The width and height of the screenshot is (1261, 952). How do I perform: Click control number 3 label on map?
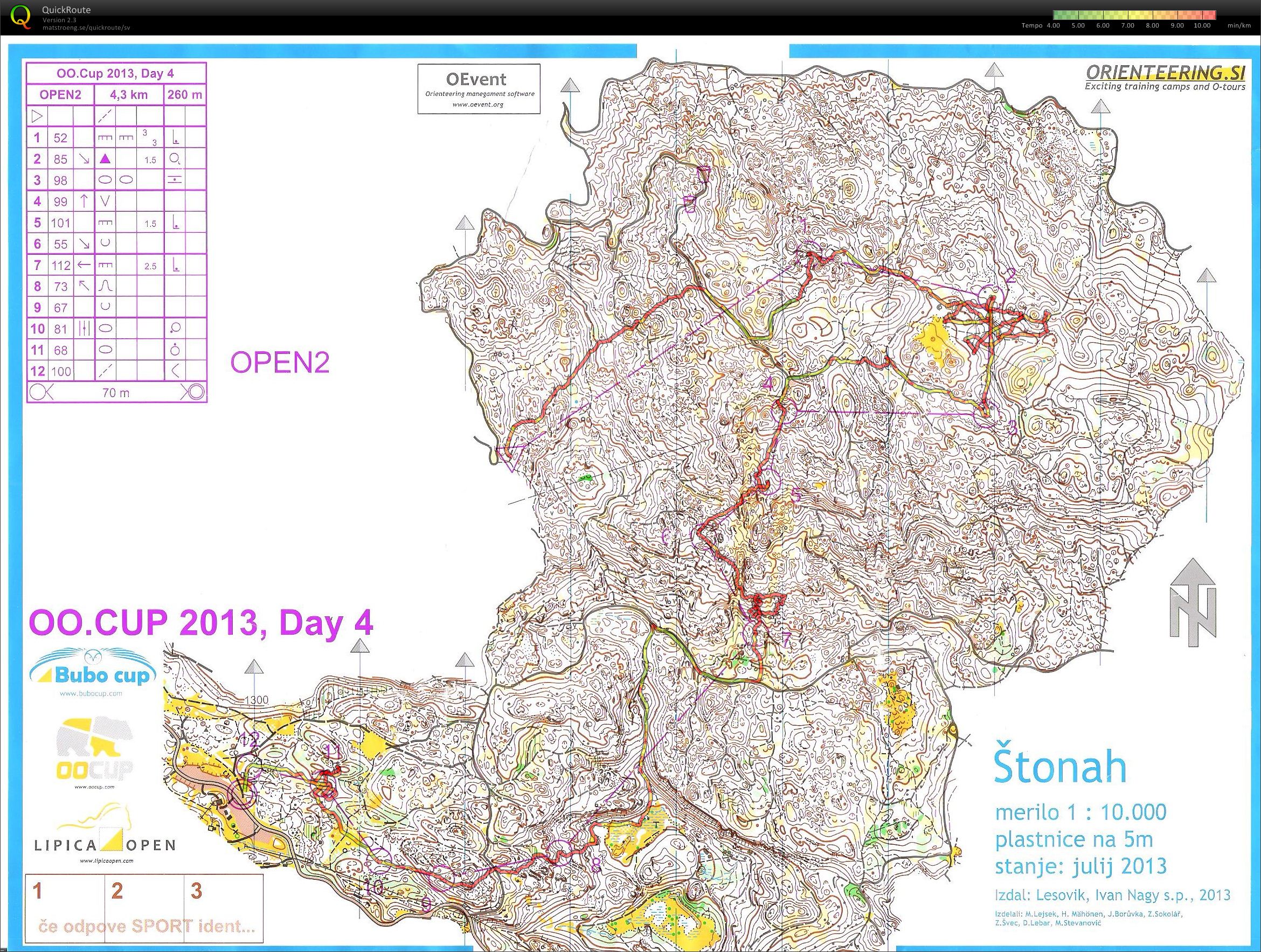click(1013, 428)
